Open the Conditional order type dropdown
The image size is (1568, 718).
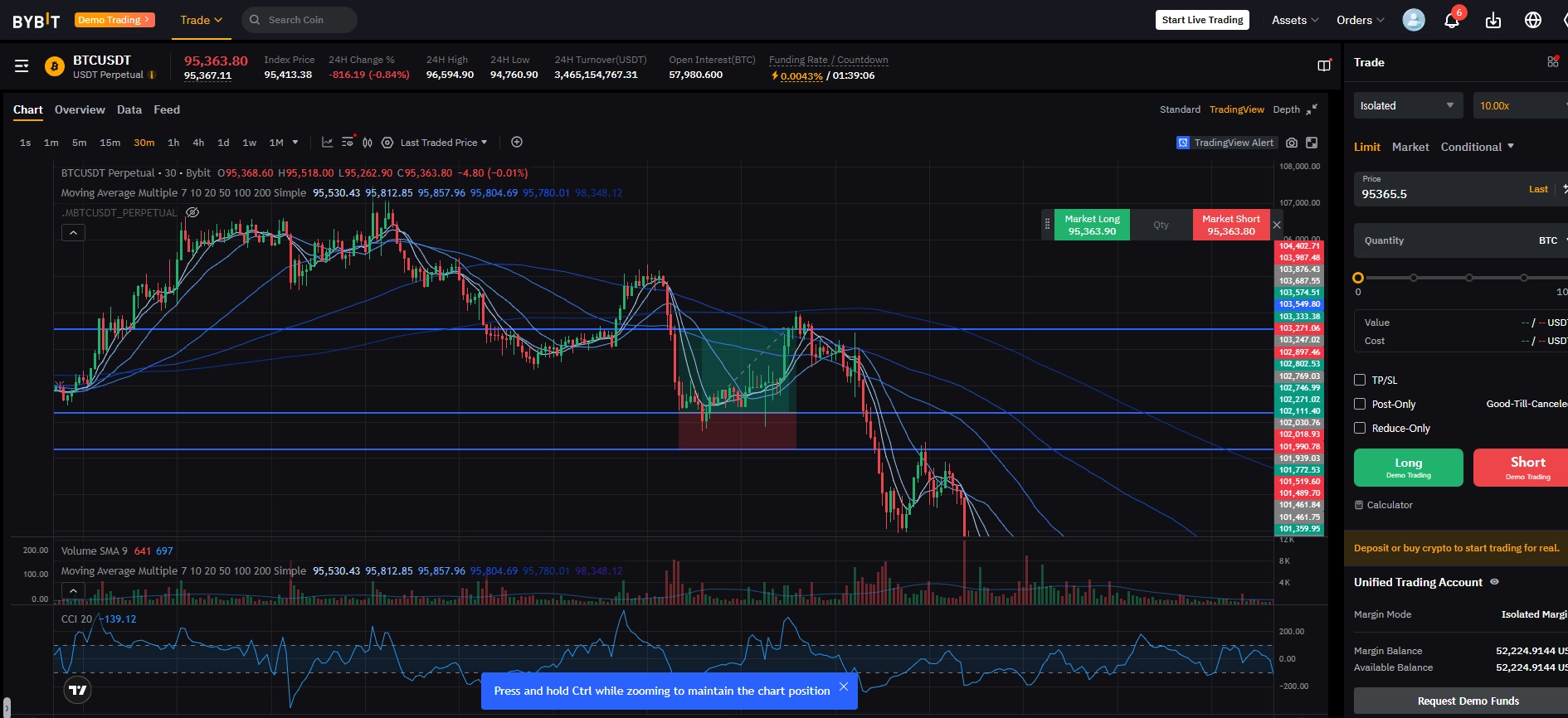click(x=1478, y=147)
